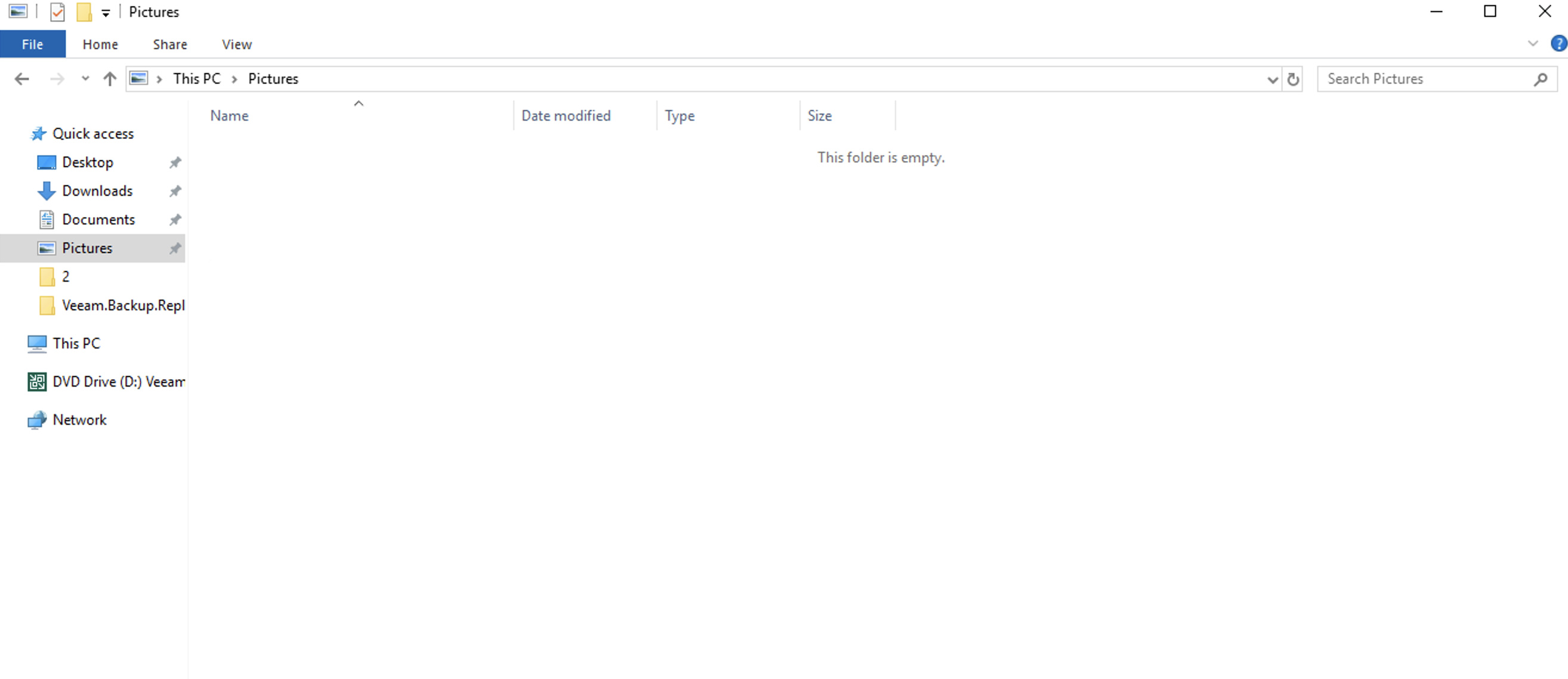This screenshot has width=1568, height=679.
Task: Click the search magnifier icon
Action: [1540, 79]
